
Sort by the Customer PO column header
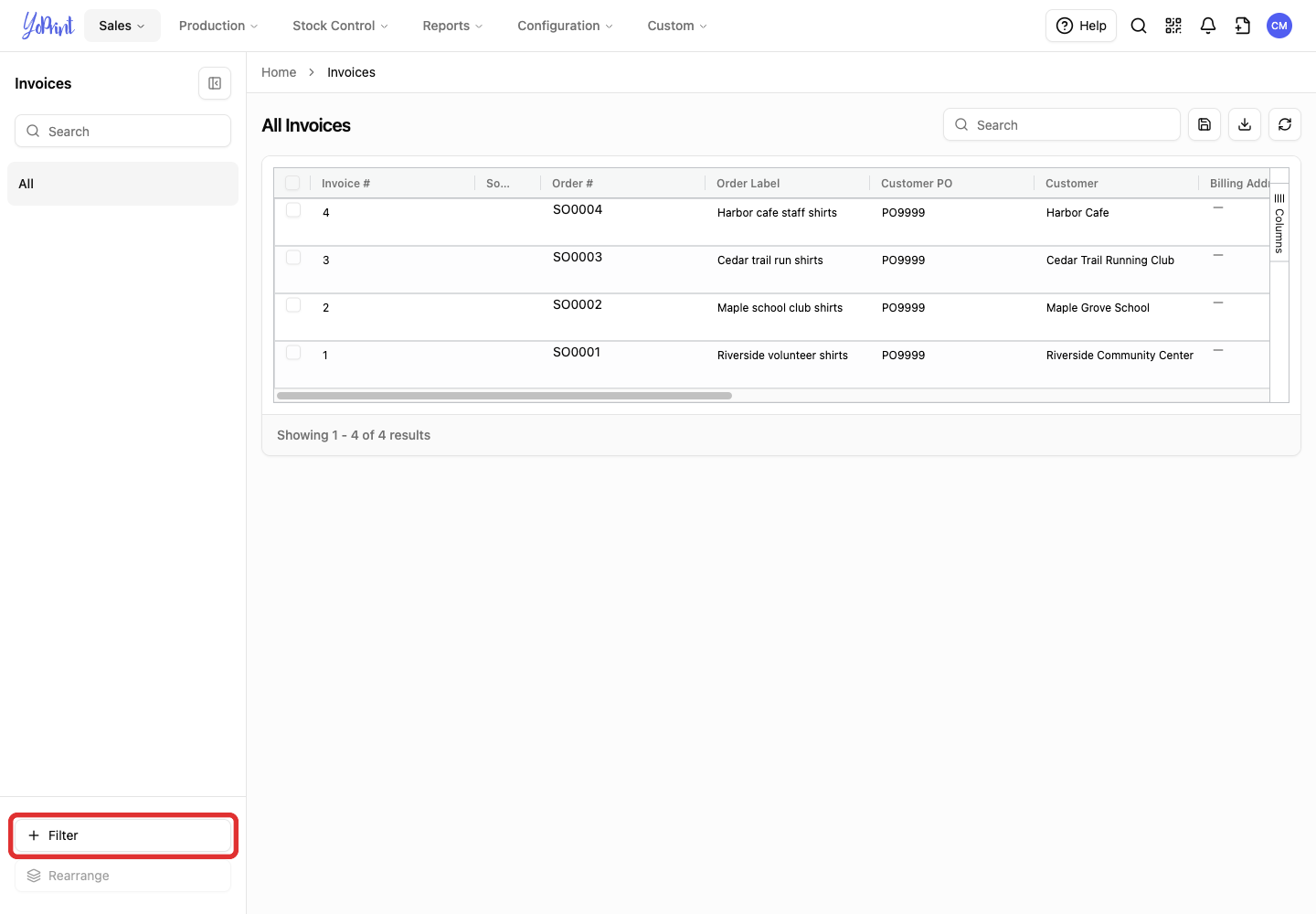coord(917,184)
